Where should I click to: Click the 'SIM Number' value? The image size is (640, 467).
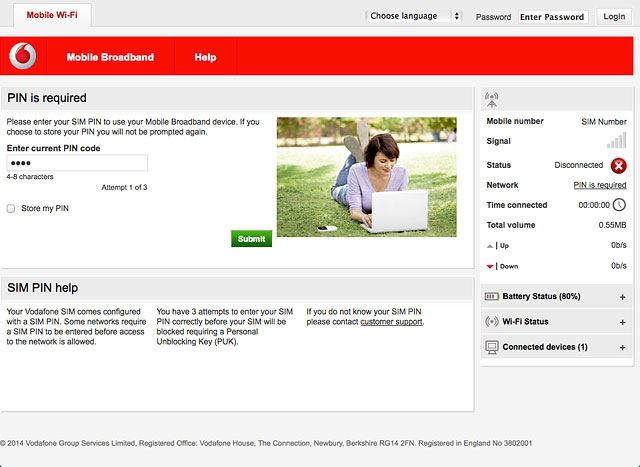pyautogui.click(x=604, y=122)
